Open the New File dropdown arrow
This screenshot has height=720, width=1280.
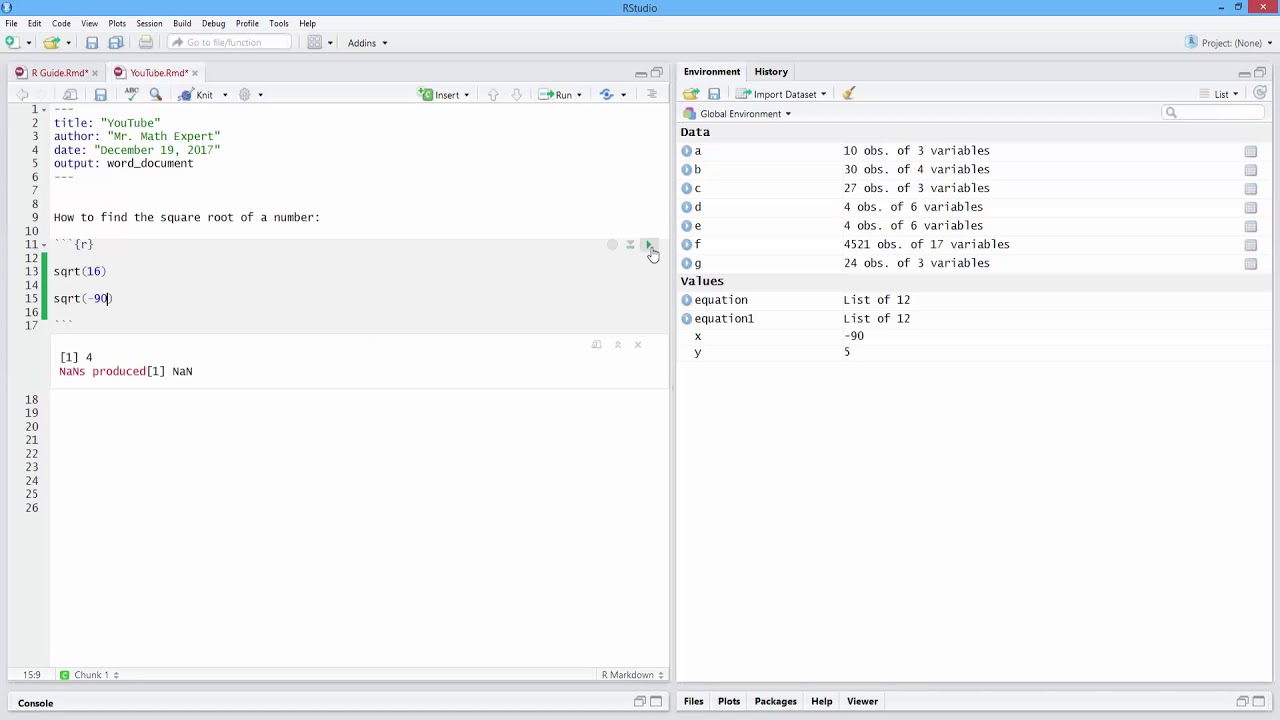click(28, 43)
